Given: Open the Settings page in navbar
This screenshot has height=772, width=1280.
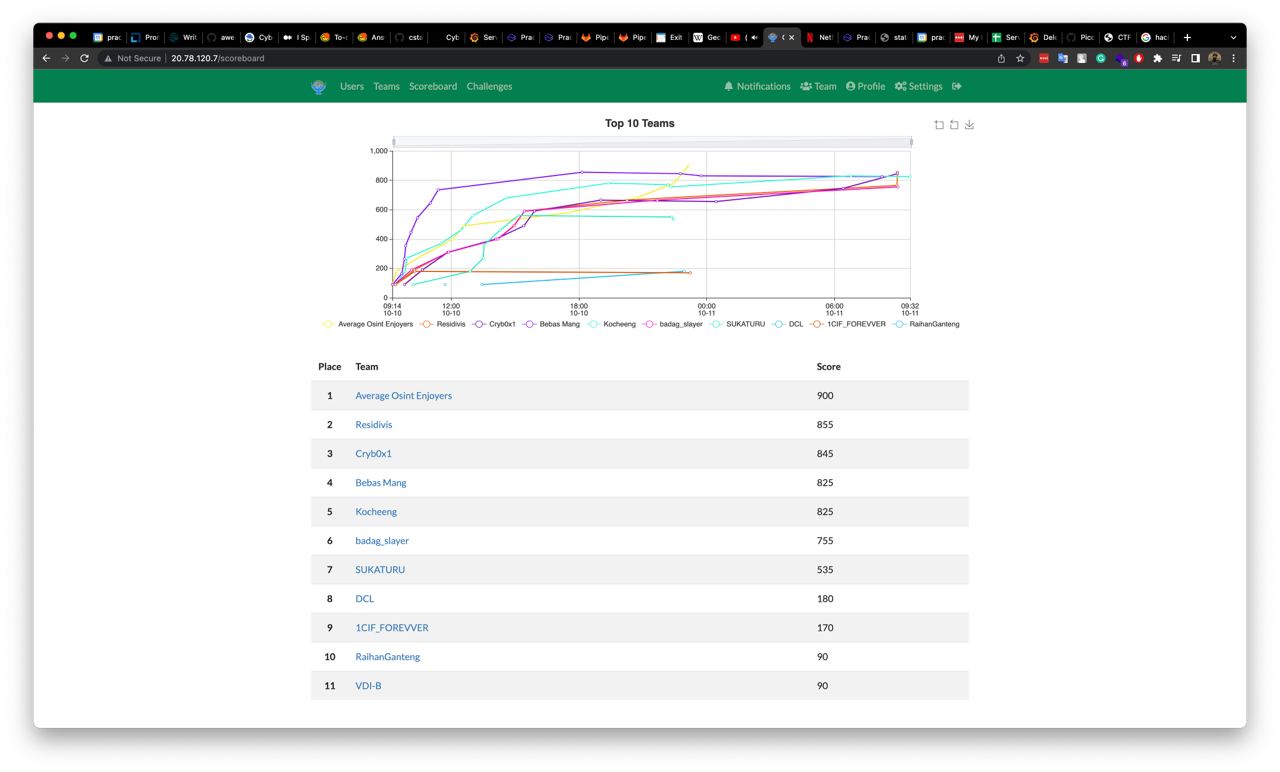Looking at the screenshot, I should click(x=918, y=87).
